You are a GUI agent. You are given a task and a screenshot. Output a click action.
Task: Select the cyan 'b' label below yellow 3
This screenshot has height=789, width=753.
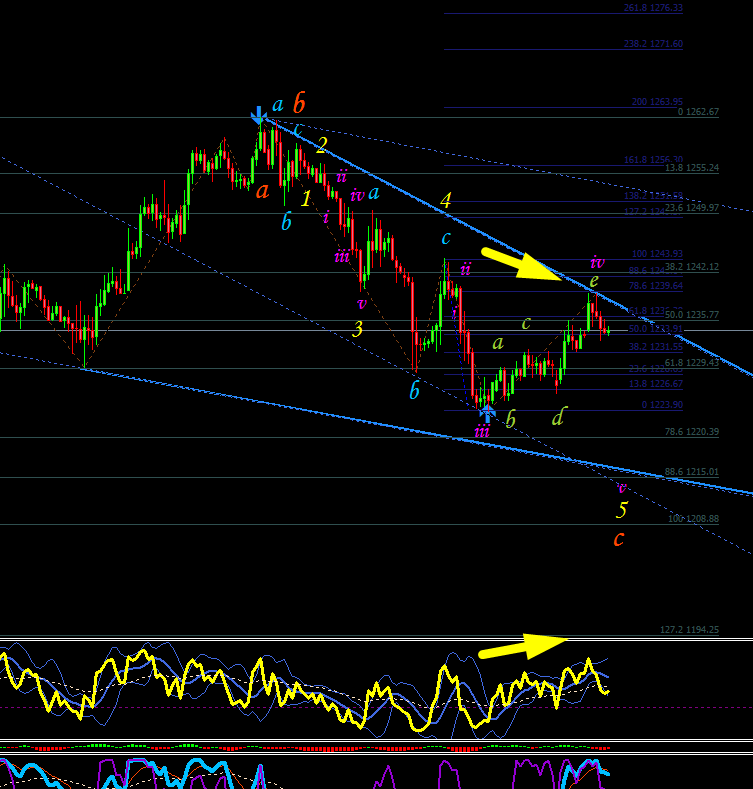[414, 390]
